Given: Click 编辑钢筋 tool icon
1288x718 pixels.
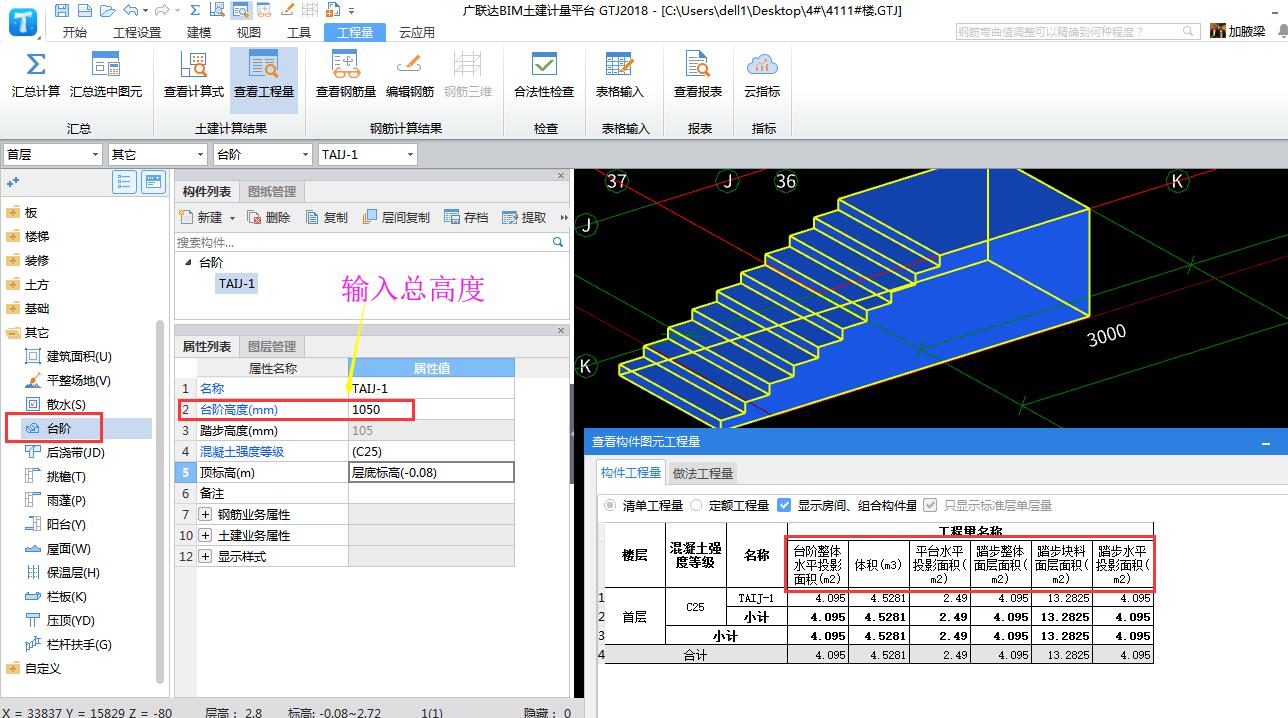Looking at the screenshot, I should [x=409, y=76].
